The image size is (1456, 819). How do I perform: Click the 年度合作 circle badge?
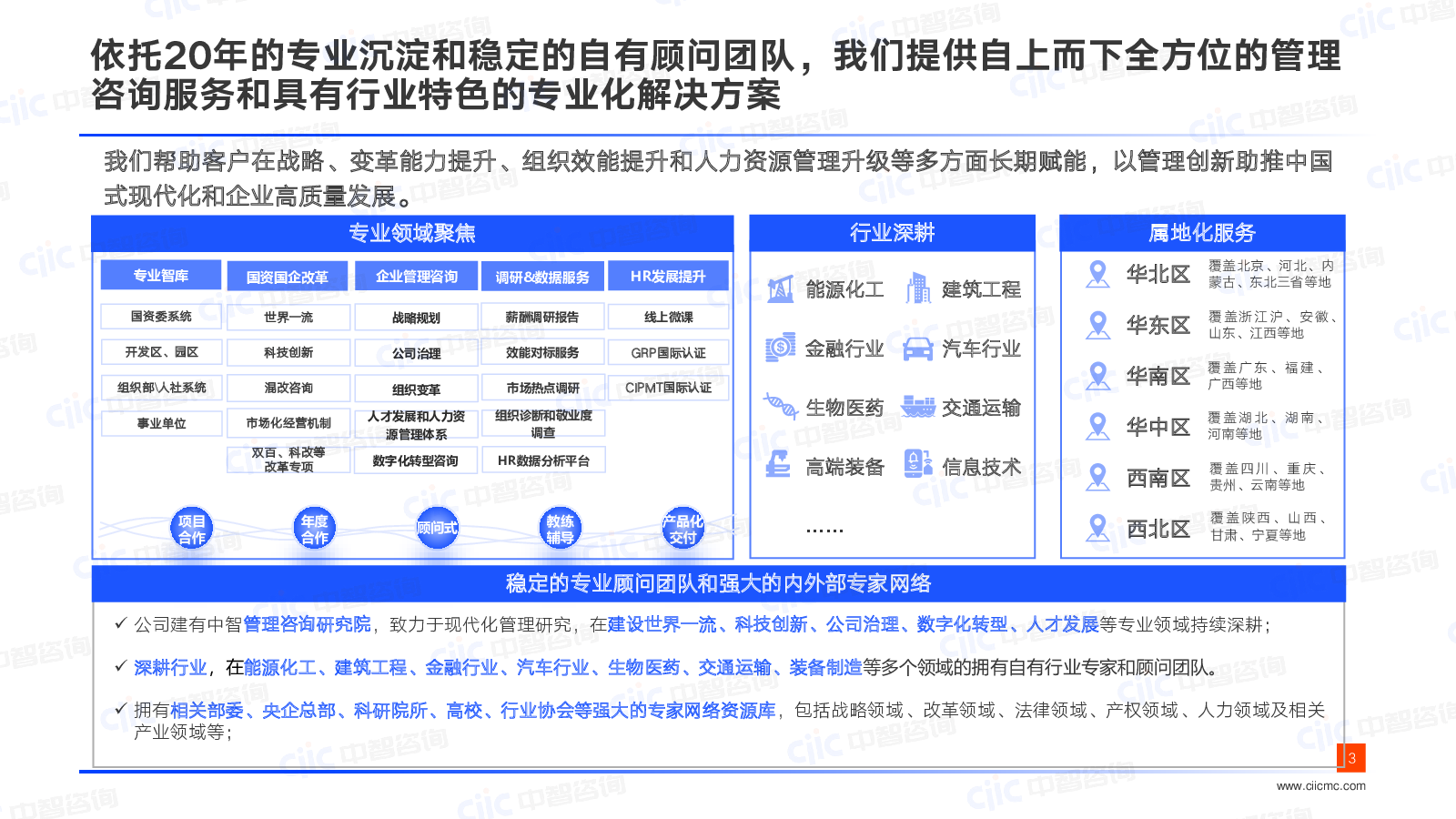(x=315, y=529)
